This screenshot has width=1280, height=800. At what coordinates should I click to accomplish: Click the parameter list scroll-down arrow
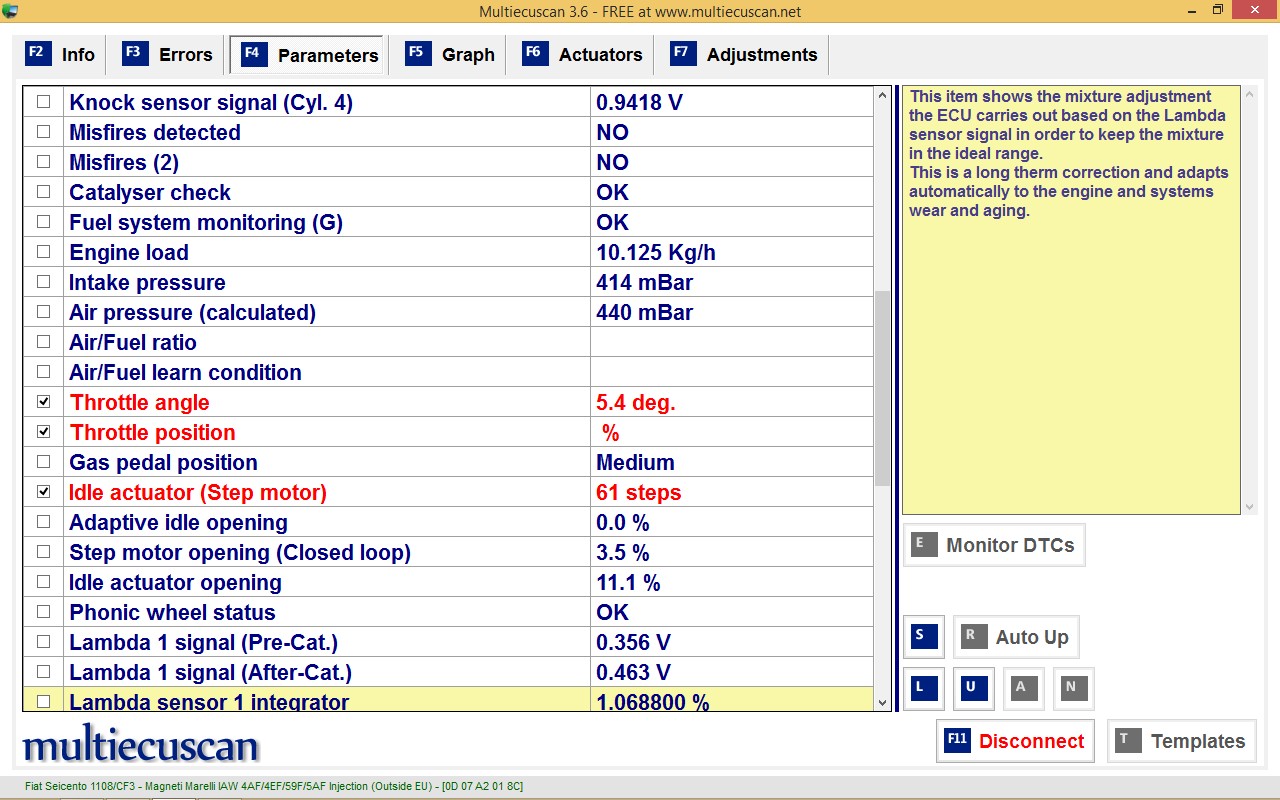(882, 702)
